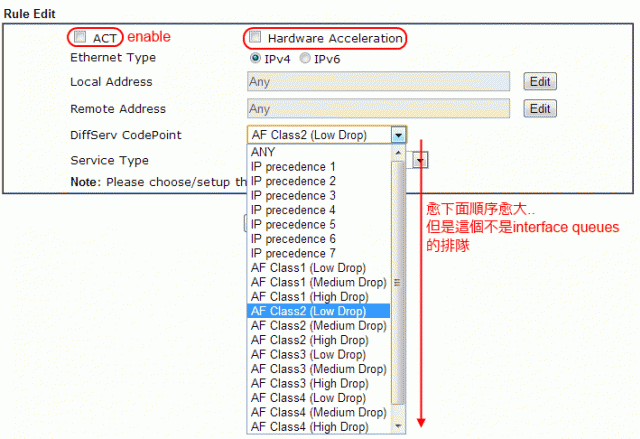Image resolution: width=640 pixels, height=439 pixels.
Task: Choose ANY from the DiffServ list
Action: [318, 152]
